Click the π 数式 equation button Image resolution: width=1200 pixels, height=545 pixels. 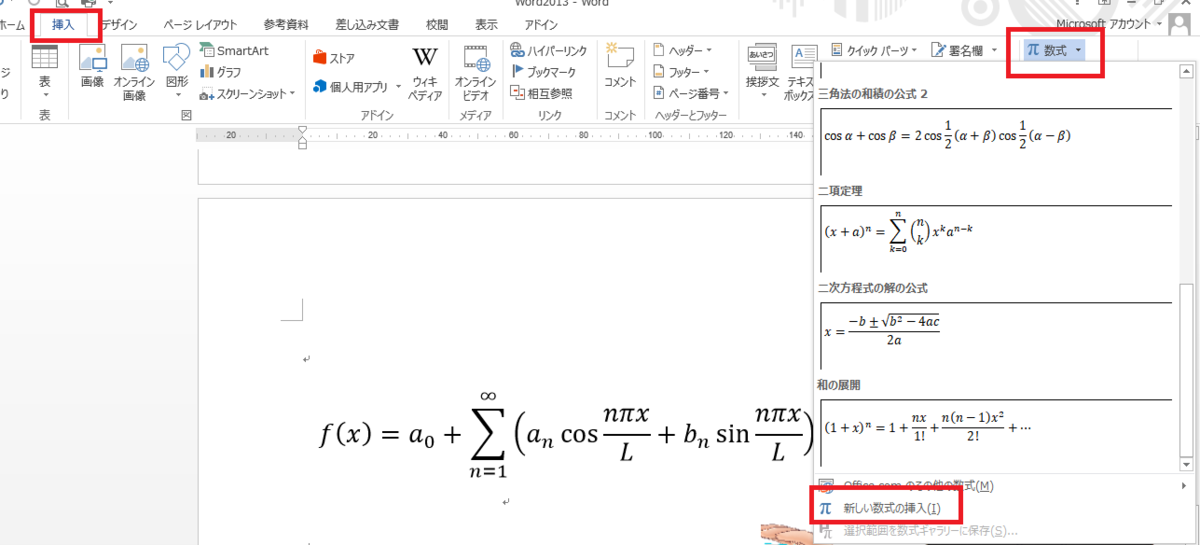(x=1047, y=50)
